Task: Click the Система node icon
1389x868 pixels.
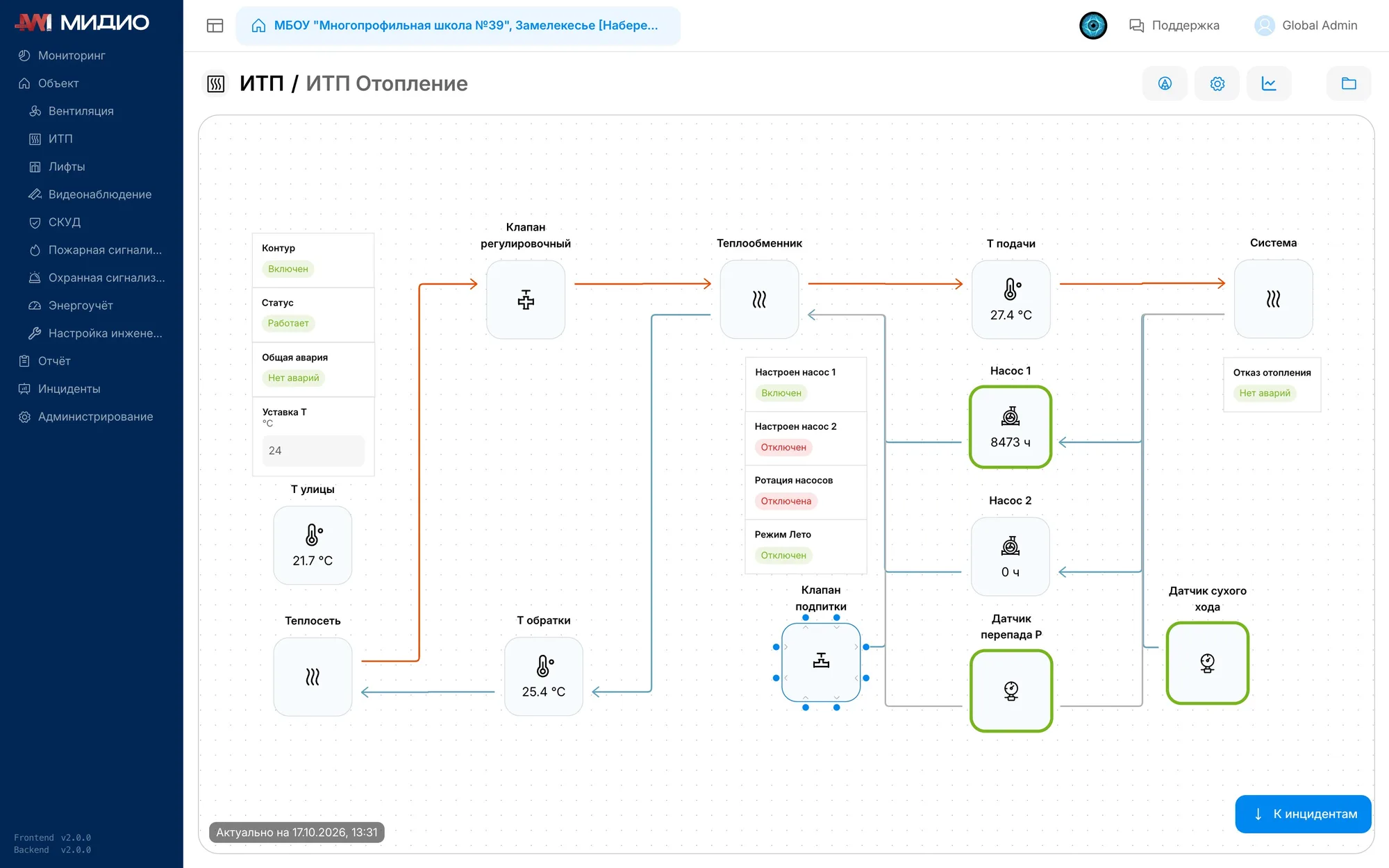Action: 1273,299
